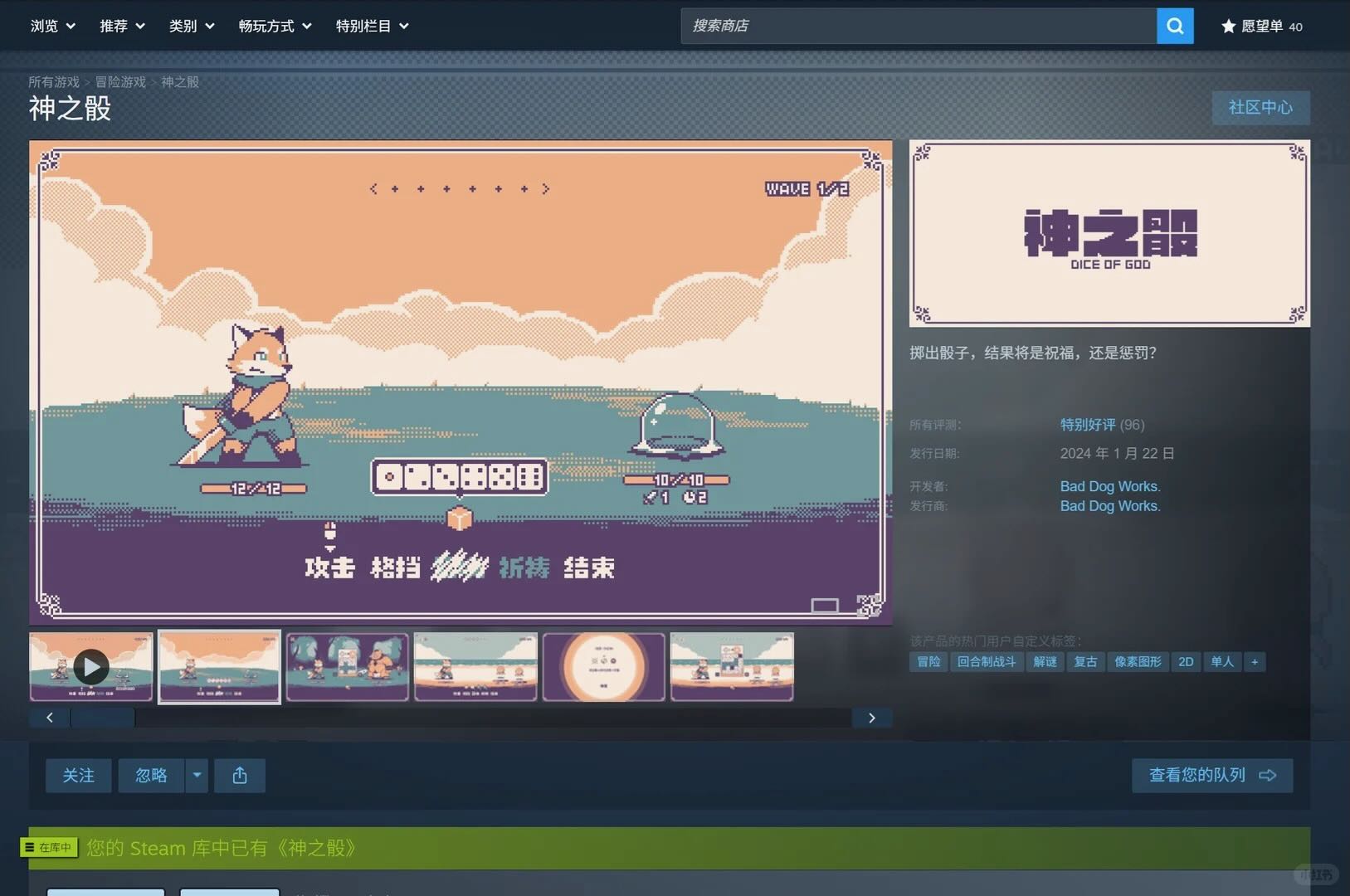This screenshot has height=896, width=1350.
Task: Click the 在库中 library badge
Action: [x=49, y=848]
